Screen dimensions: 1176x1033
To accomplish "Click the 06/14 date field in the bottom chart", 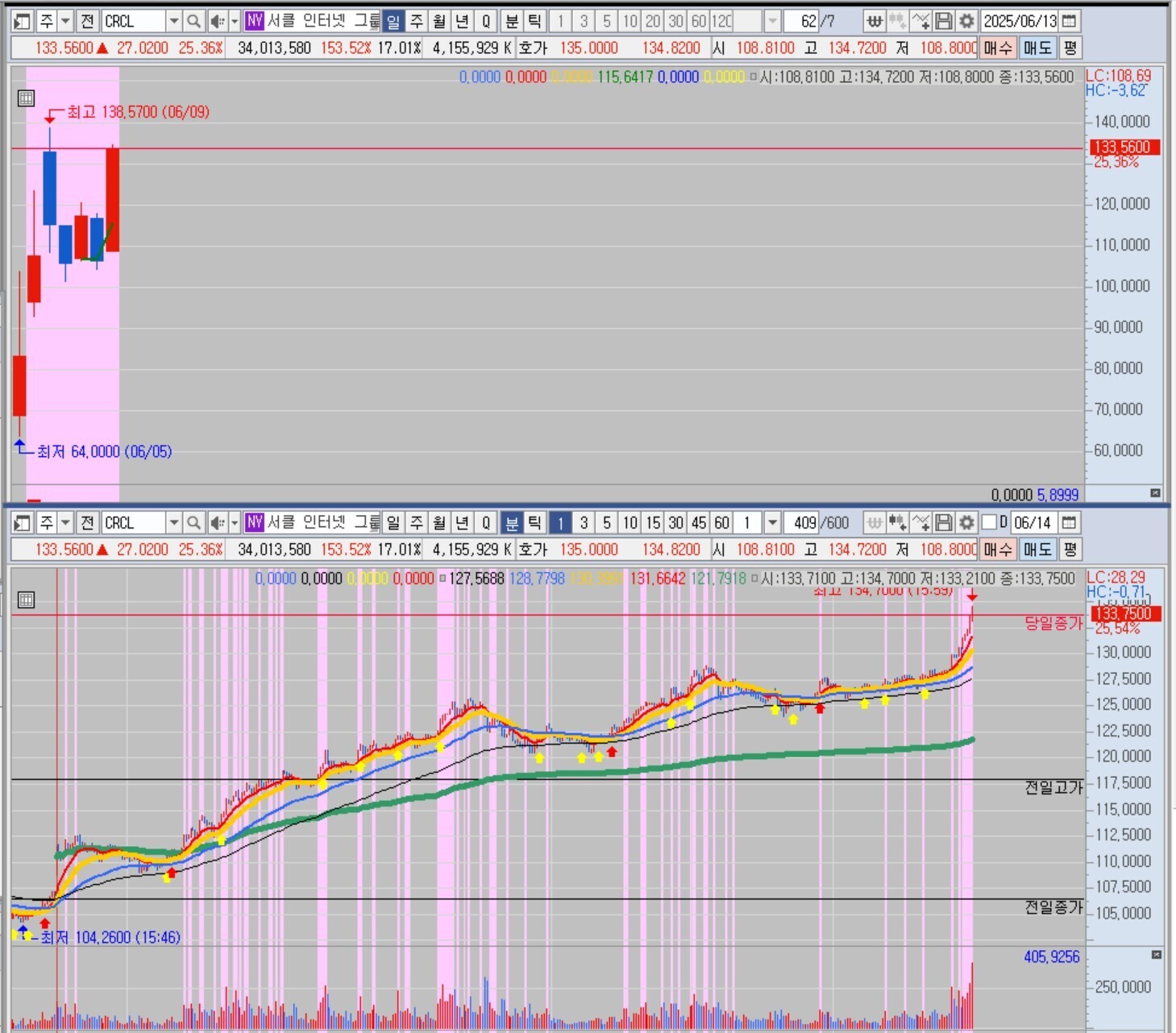I will (1033, 523).
